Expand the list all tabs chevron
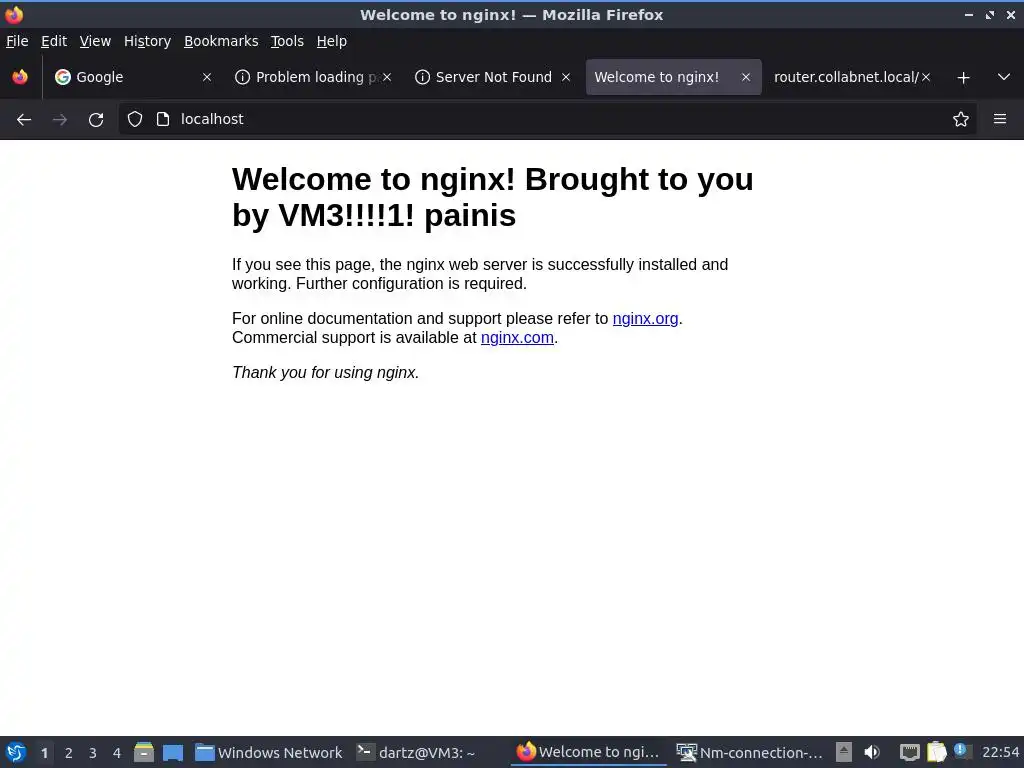This screenshot has height=768, width=1024. (1004, 77)
